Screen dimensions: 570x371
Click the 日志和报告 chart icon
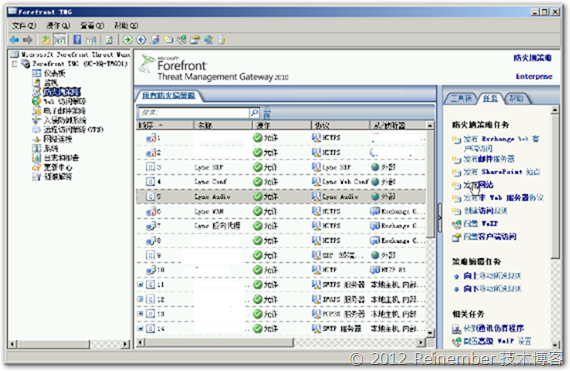(36, 158)
